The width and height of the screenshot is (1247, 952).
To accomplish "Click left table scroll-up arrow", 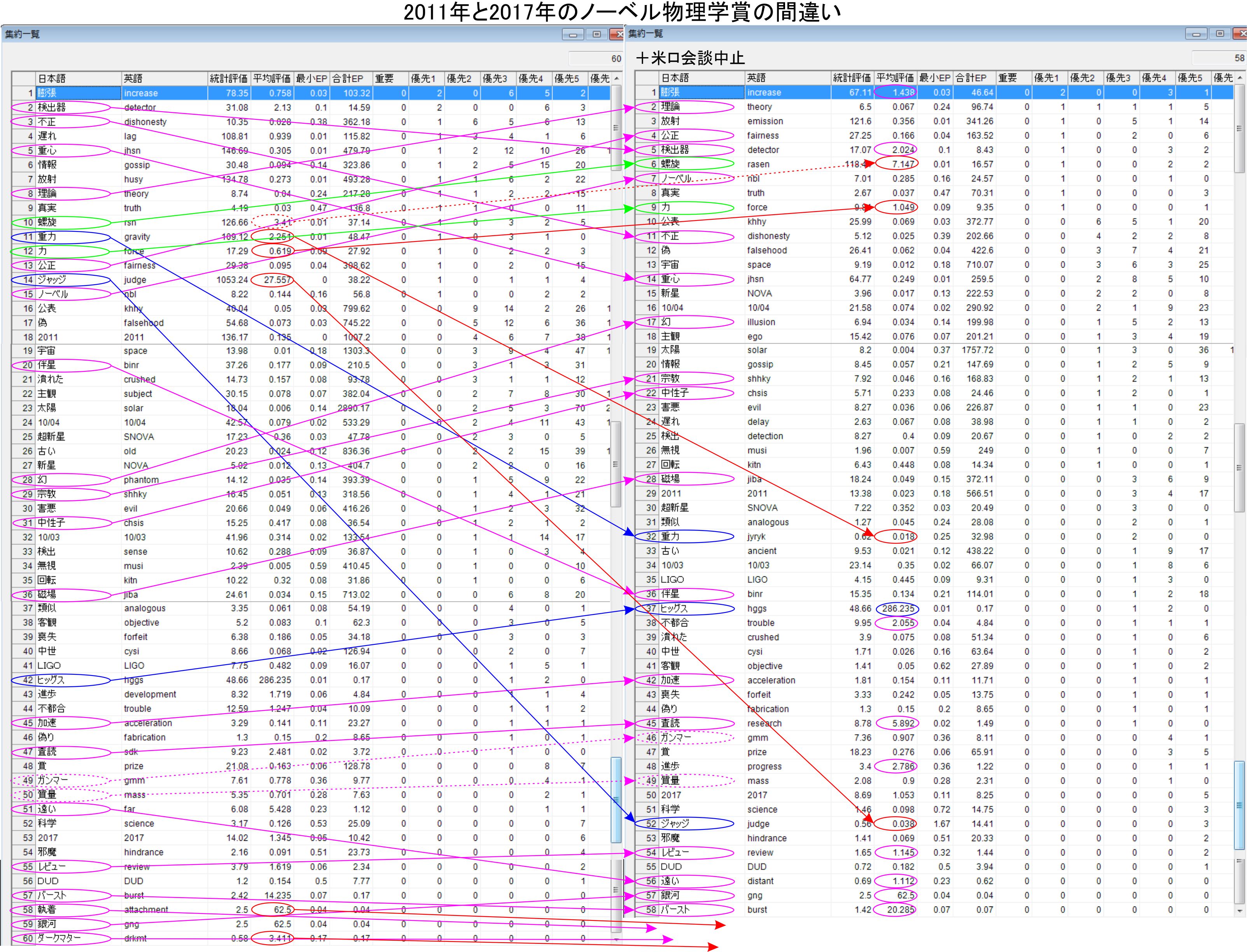I will (616, 78).
